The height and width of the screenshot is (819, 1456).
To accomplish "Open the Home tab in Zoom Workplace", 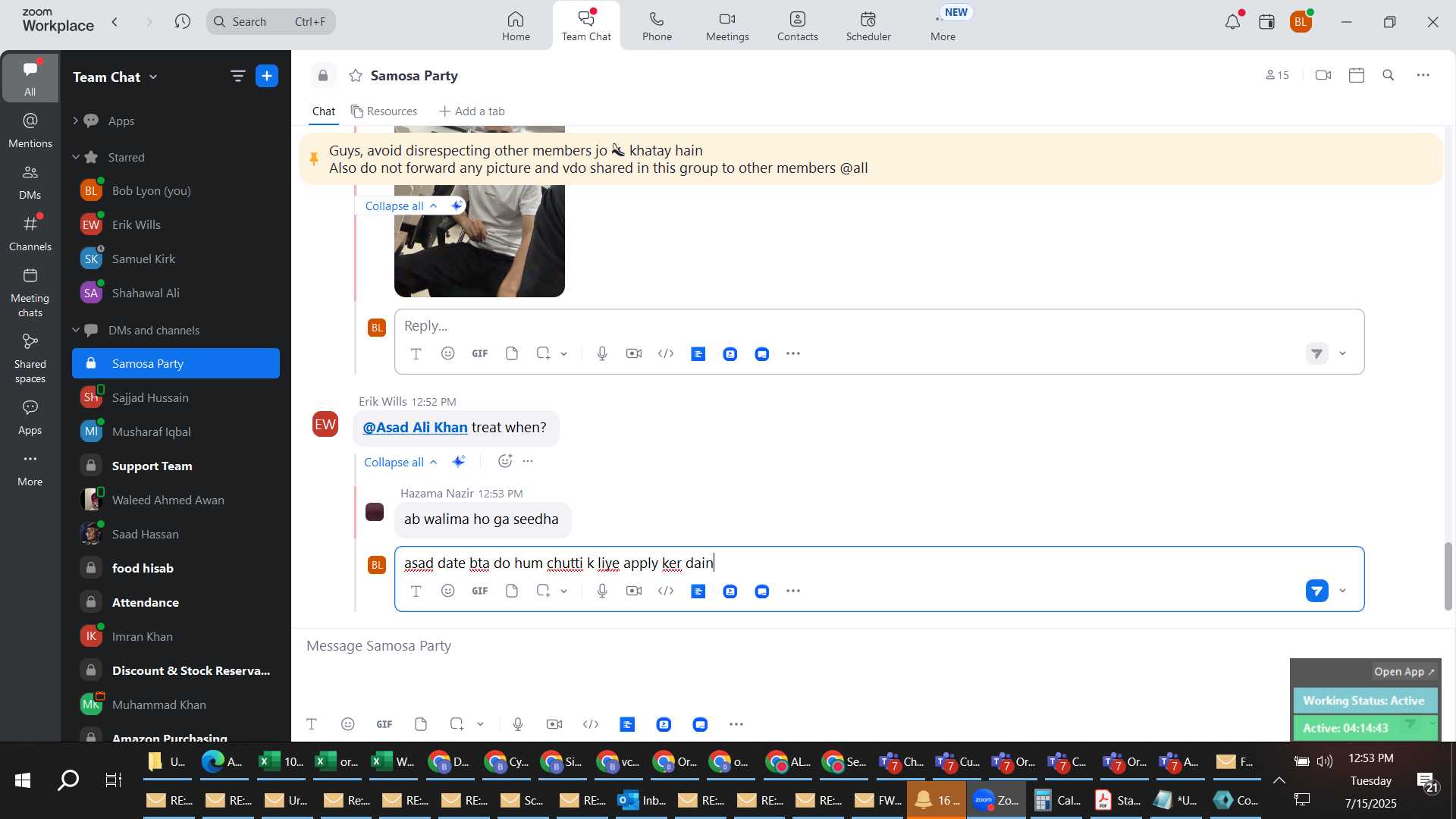I will click(x=516, y=26).
